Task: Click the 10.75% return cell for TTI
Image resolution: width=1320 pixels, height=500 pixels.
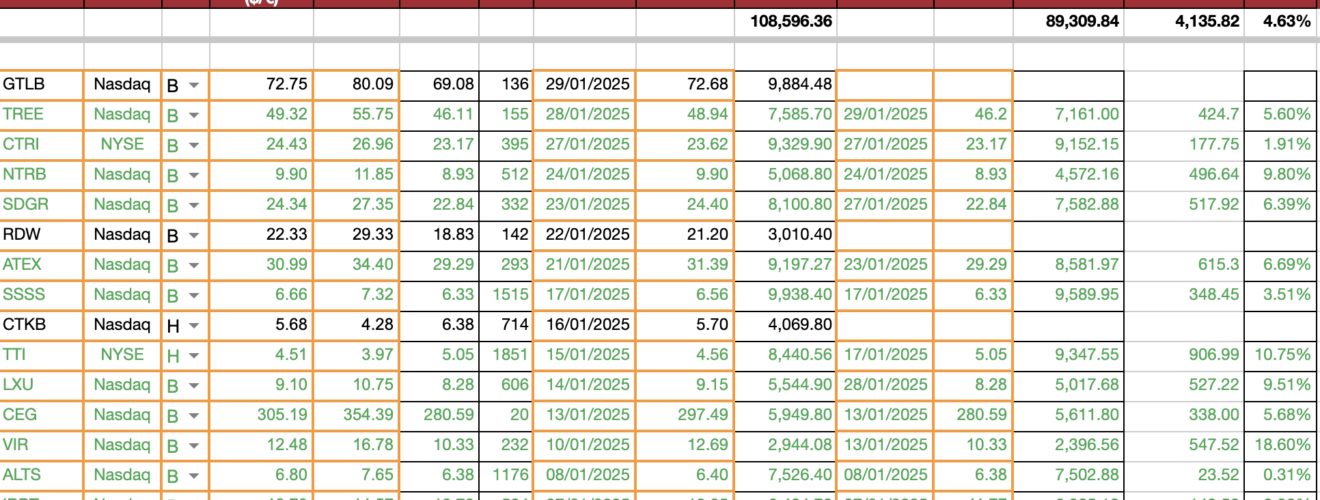Action: tap(1280, 355)
